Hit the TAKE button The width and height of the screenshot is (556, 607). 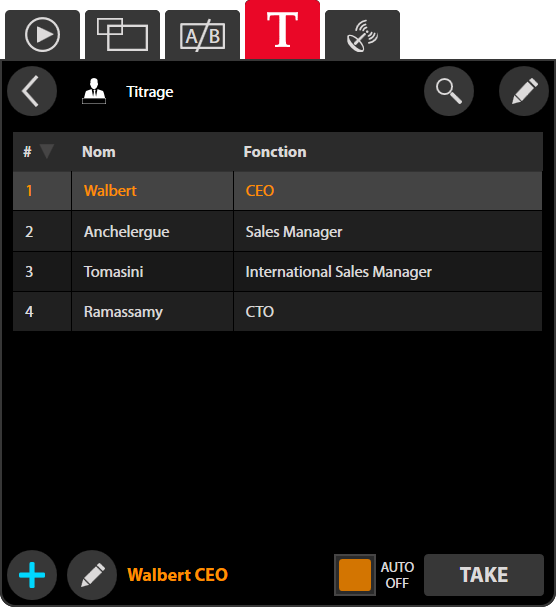(484, 575)
